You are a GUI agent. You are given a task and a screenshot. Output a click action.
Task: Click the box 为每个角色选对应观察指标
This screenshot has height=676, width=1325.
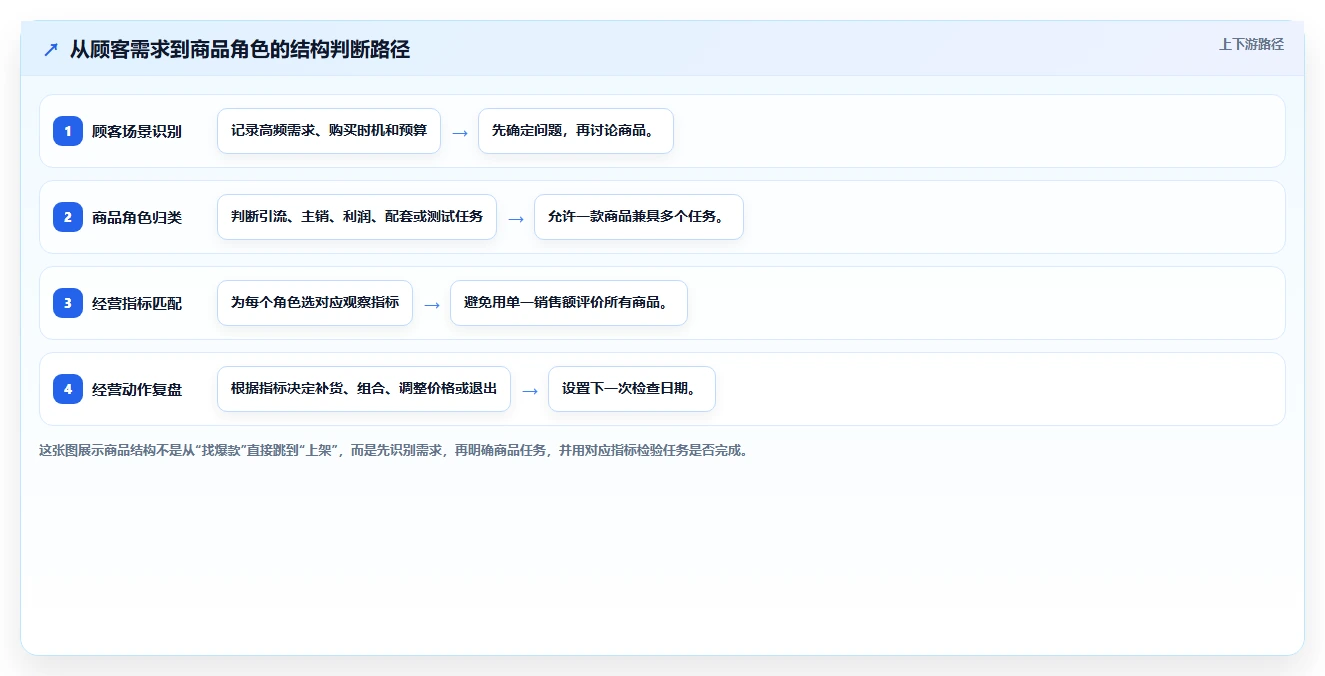pos(315,303)
